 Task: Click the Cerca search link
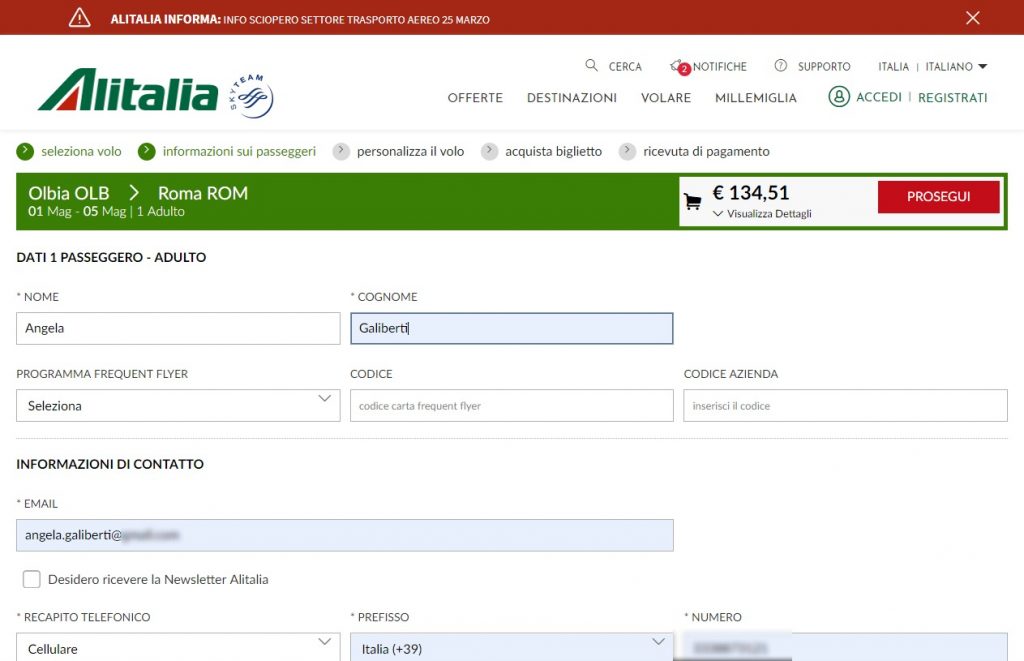[x=625, y=67]
